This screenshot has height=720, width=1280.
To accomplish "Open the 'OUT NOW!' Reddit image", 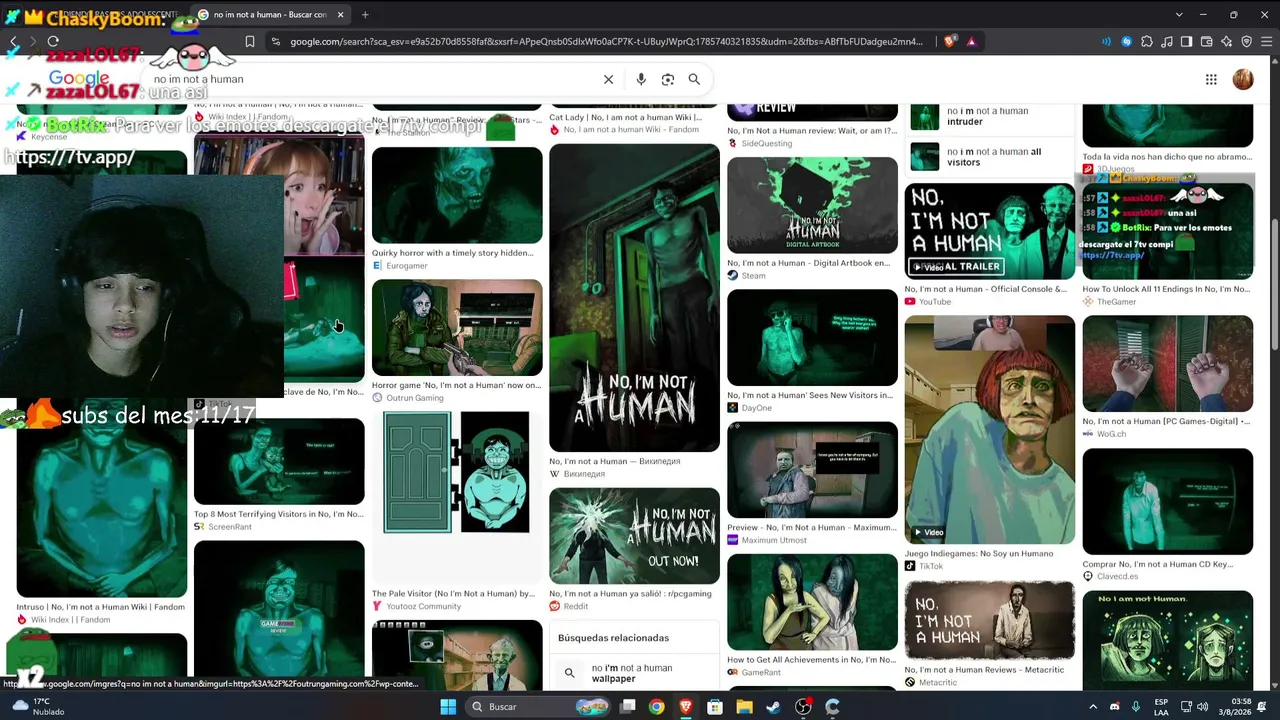I will point(634,536).
